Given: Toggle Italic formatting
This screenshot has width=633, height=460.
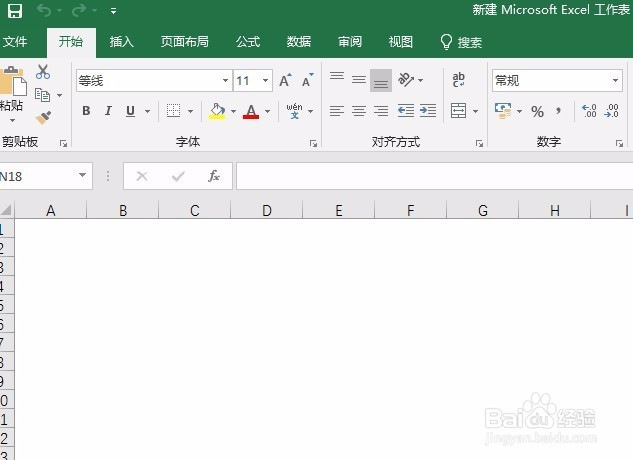Looking at the screenshot, I should click(108, 111).
